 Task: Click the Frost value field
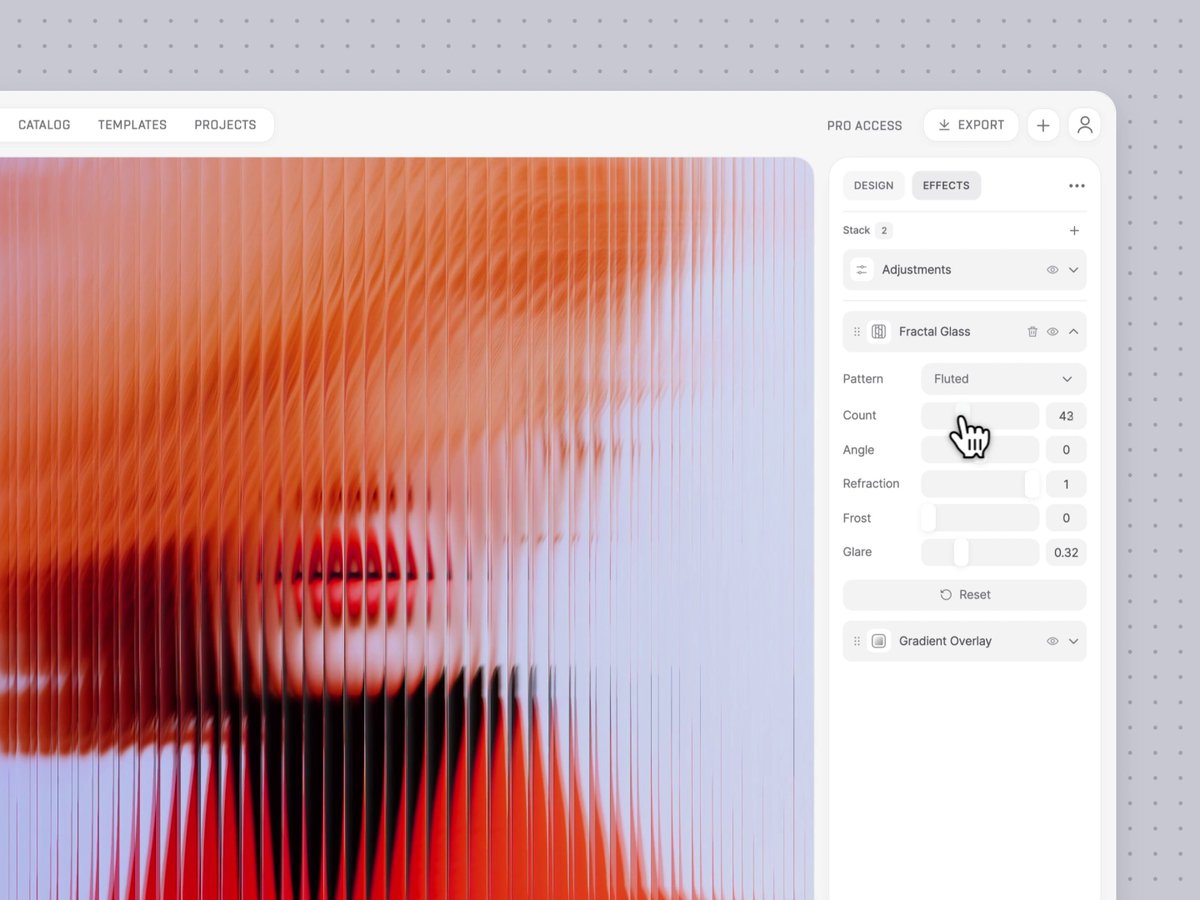point(1066,518)
